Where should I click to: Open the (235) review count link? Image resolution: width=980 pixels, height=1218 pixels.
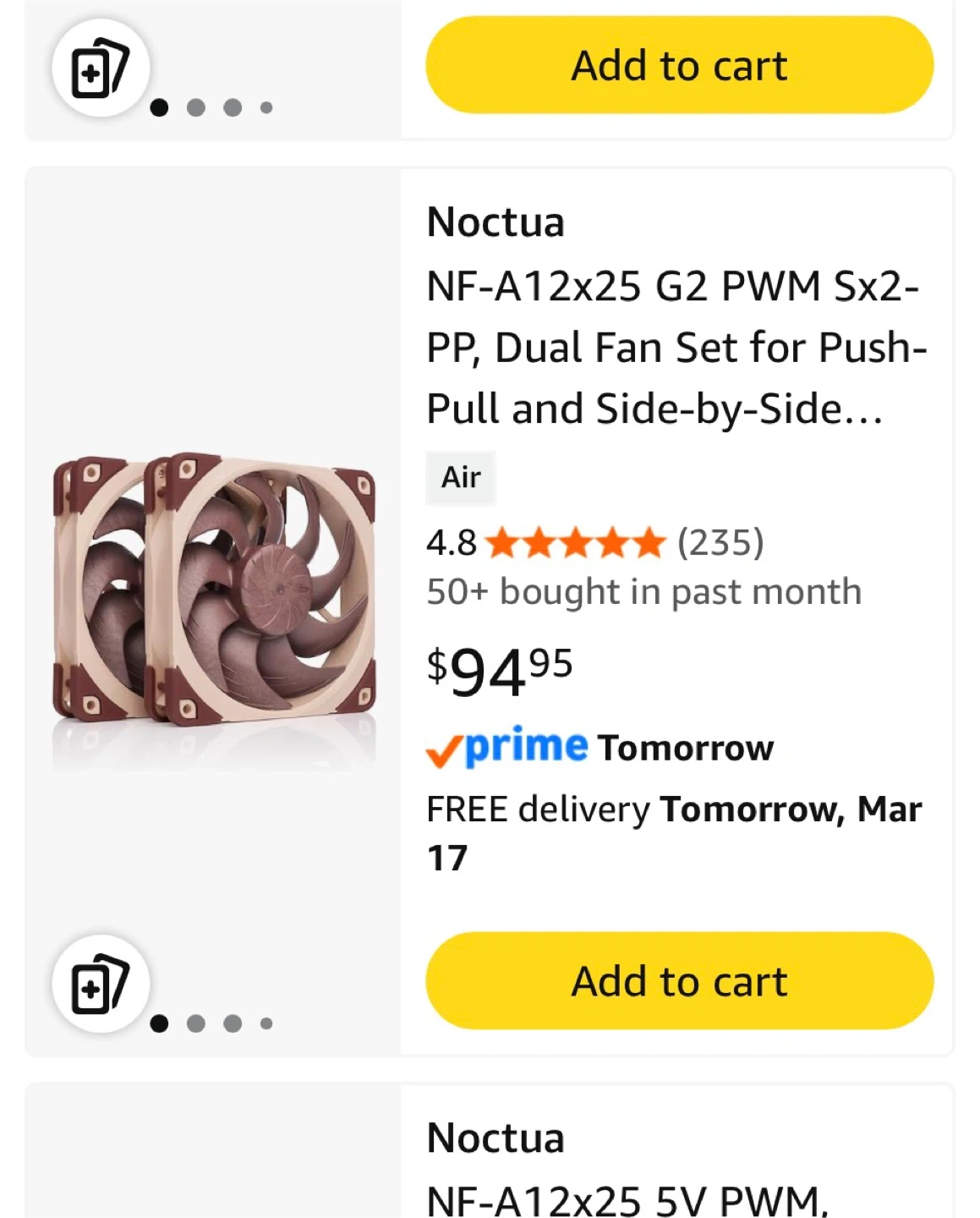(720, 543)
